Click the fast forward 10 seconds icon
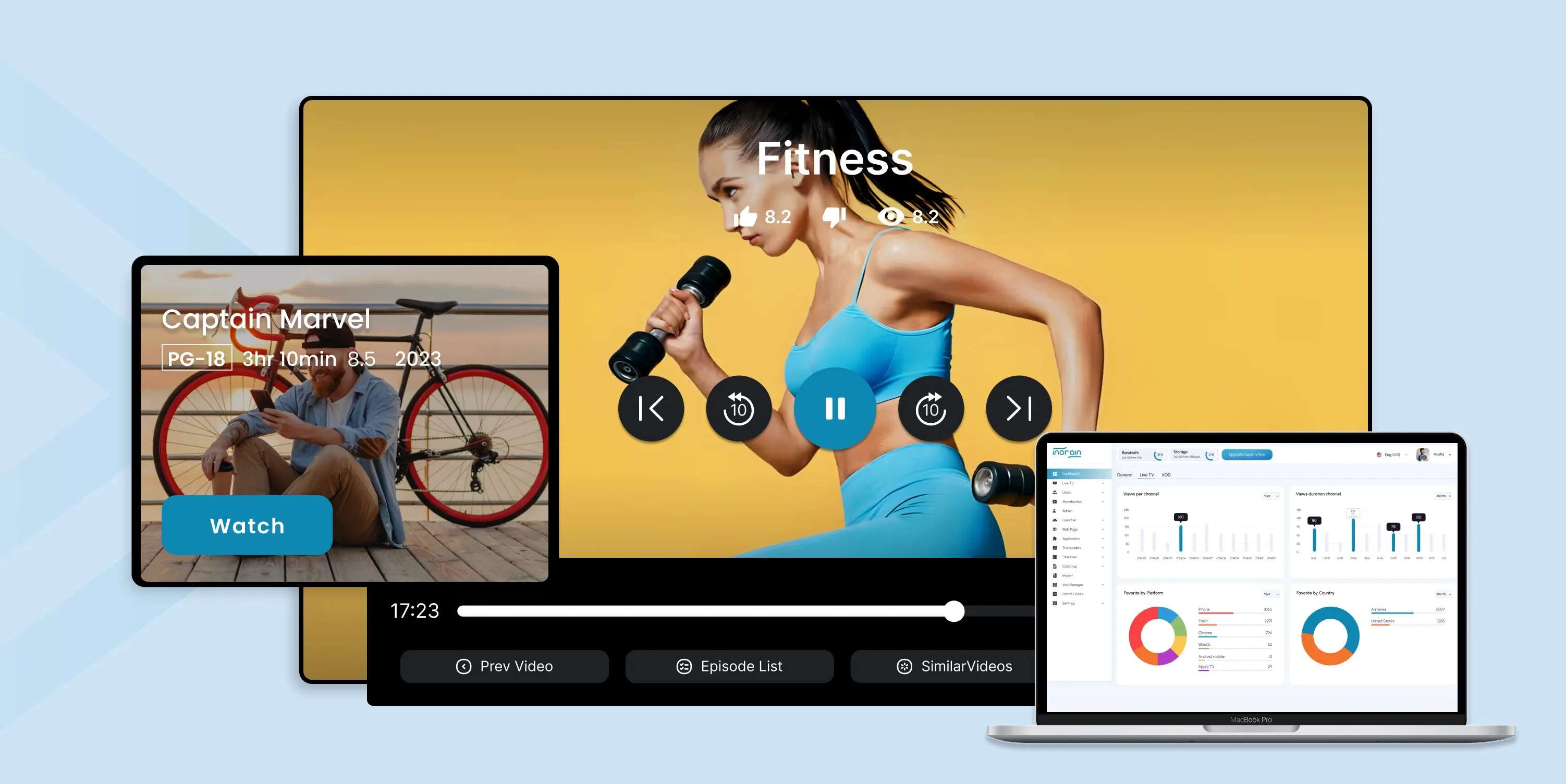 click(927, 408)
